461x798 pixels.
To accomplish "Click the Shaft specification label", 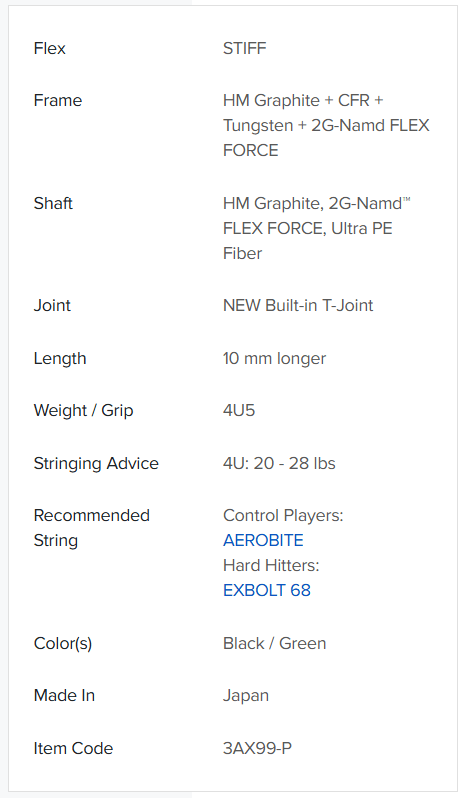I will [53, 203].
